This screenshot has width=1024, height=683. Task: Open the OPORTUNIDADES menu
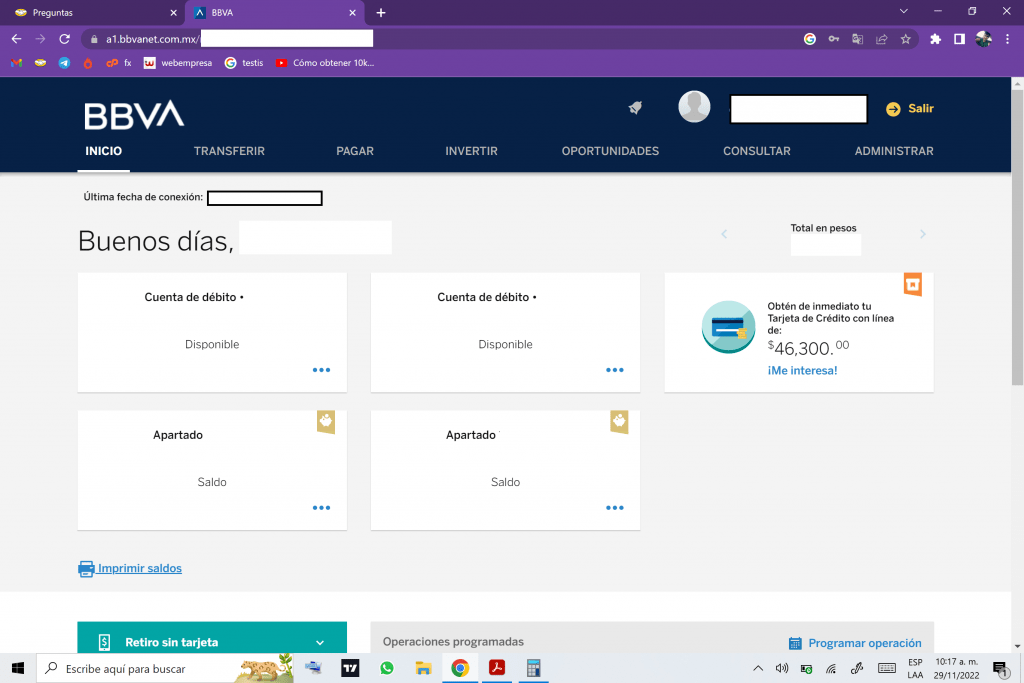(x=610, y=151)
